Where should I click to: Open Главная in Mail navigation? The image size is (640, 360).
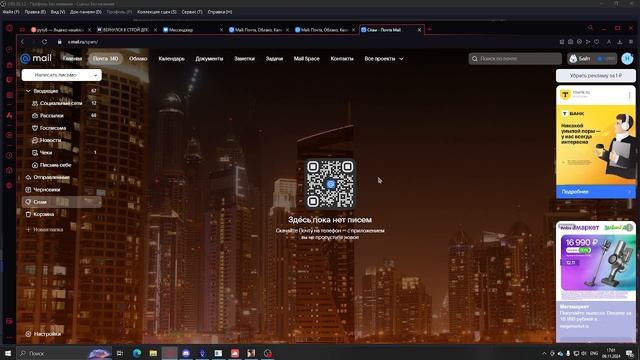pos(72,59)
